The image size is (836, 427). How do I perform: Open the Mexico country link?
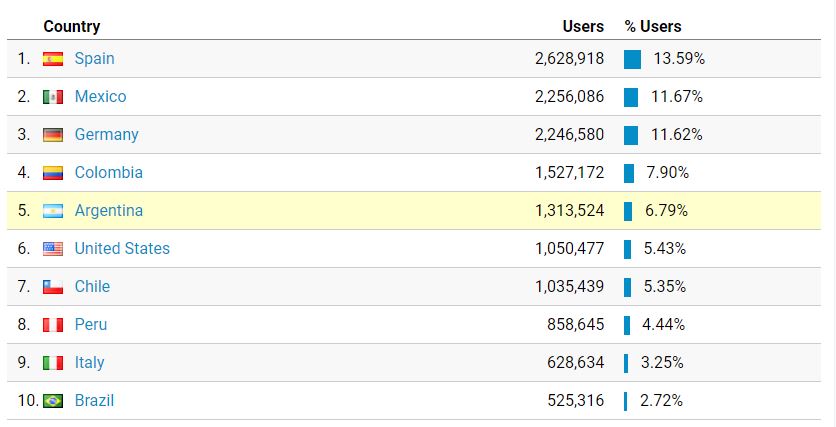coord(100,96)
